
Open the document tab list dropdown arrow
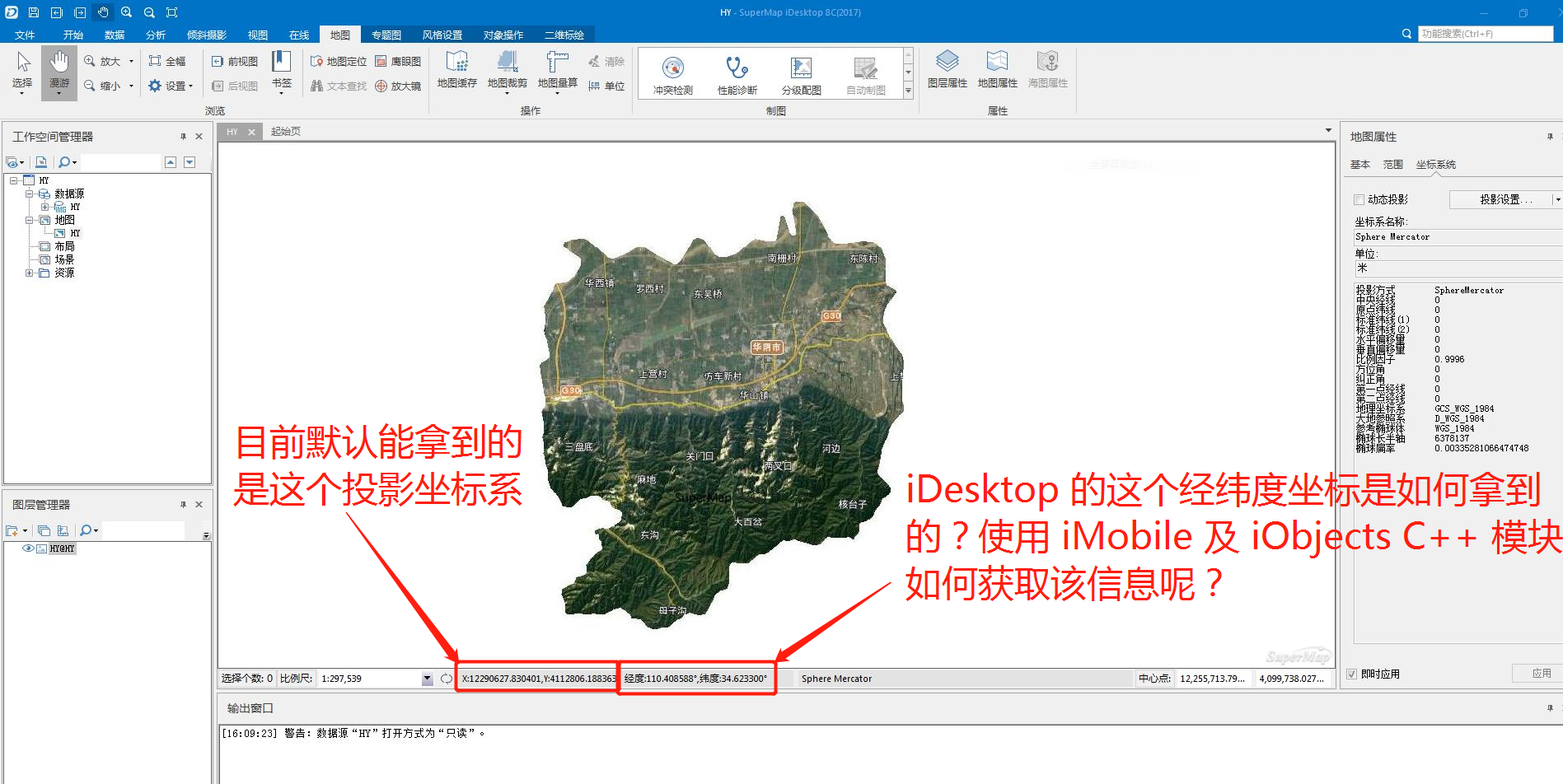point(1328,130)
